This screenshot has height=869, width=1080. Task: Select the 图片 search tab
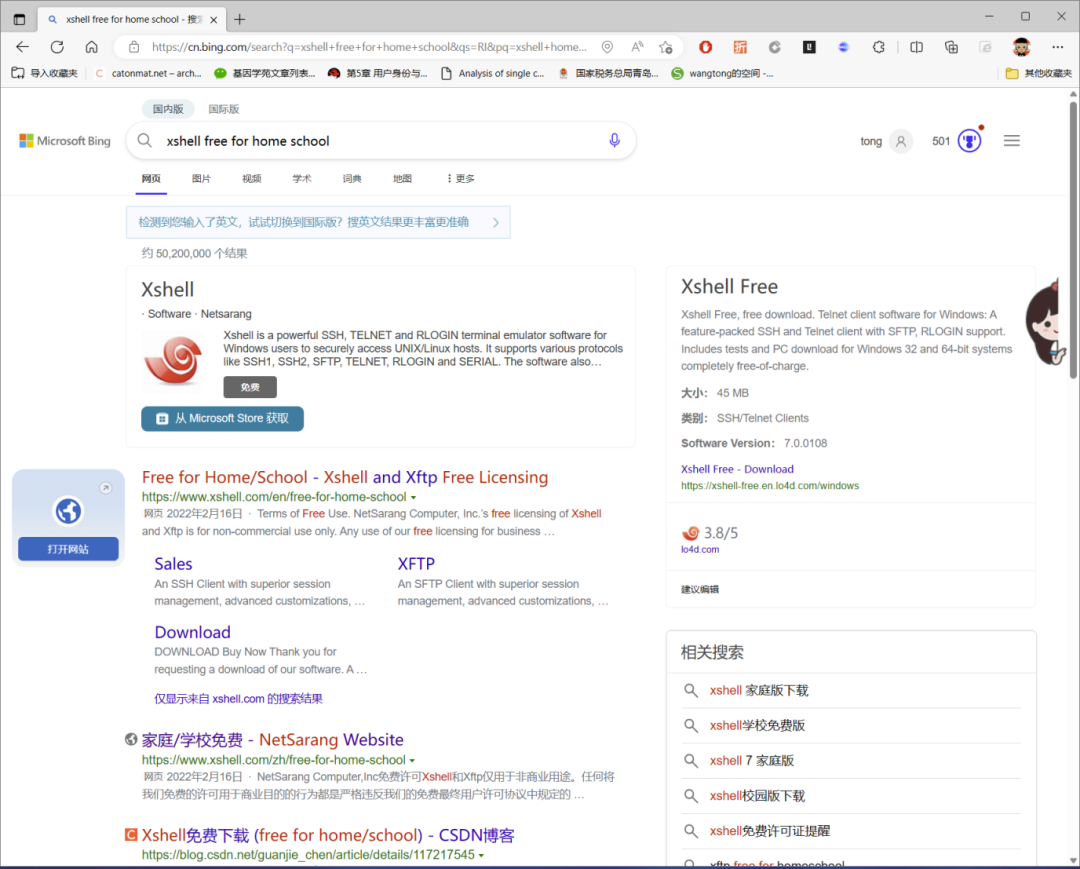201,178
